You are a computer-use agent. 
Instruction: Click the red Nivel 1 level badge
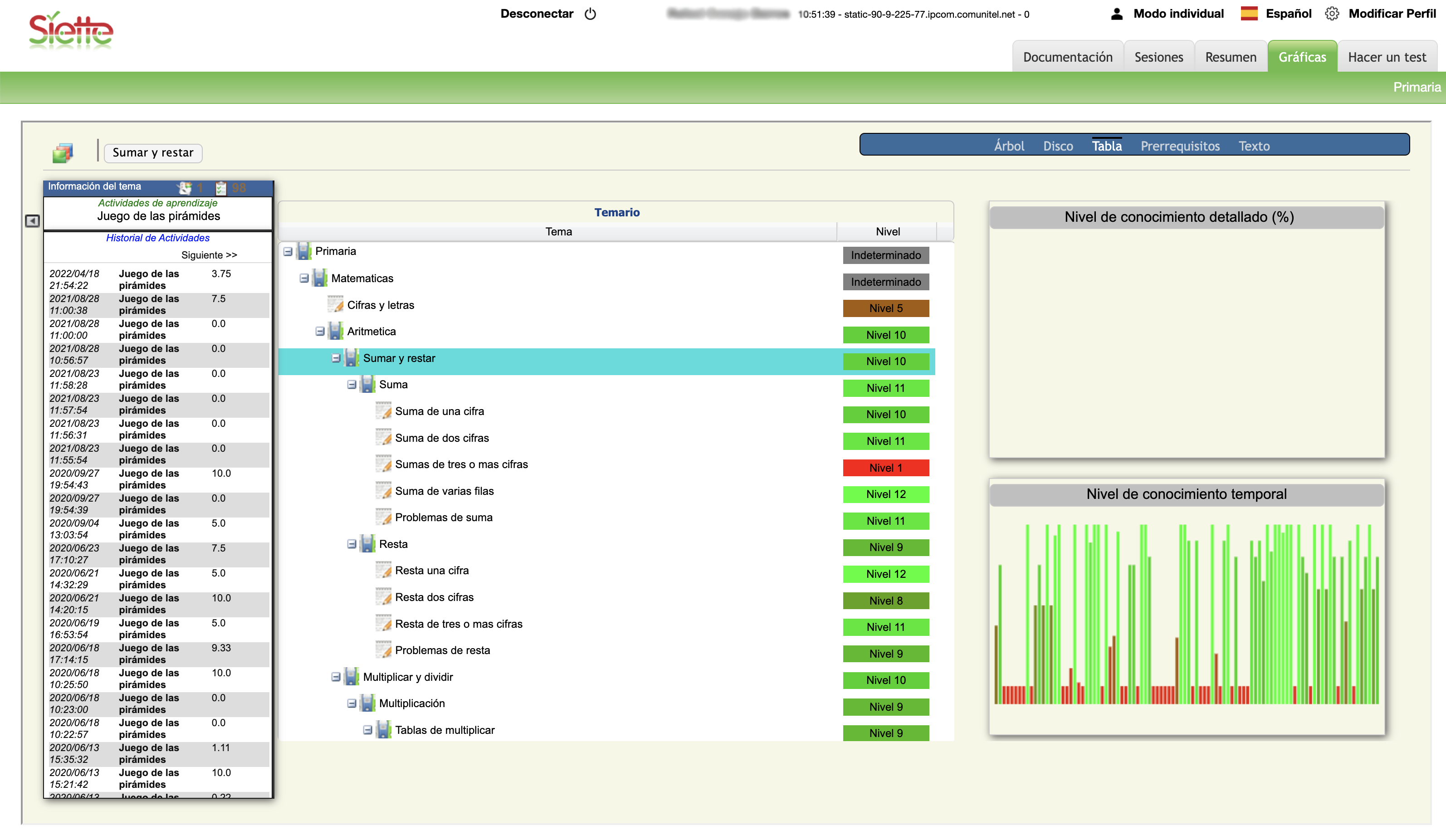[885, 468]
